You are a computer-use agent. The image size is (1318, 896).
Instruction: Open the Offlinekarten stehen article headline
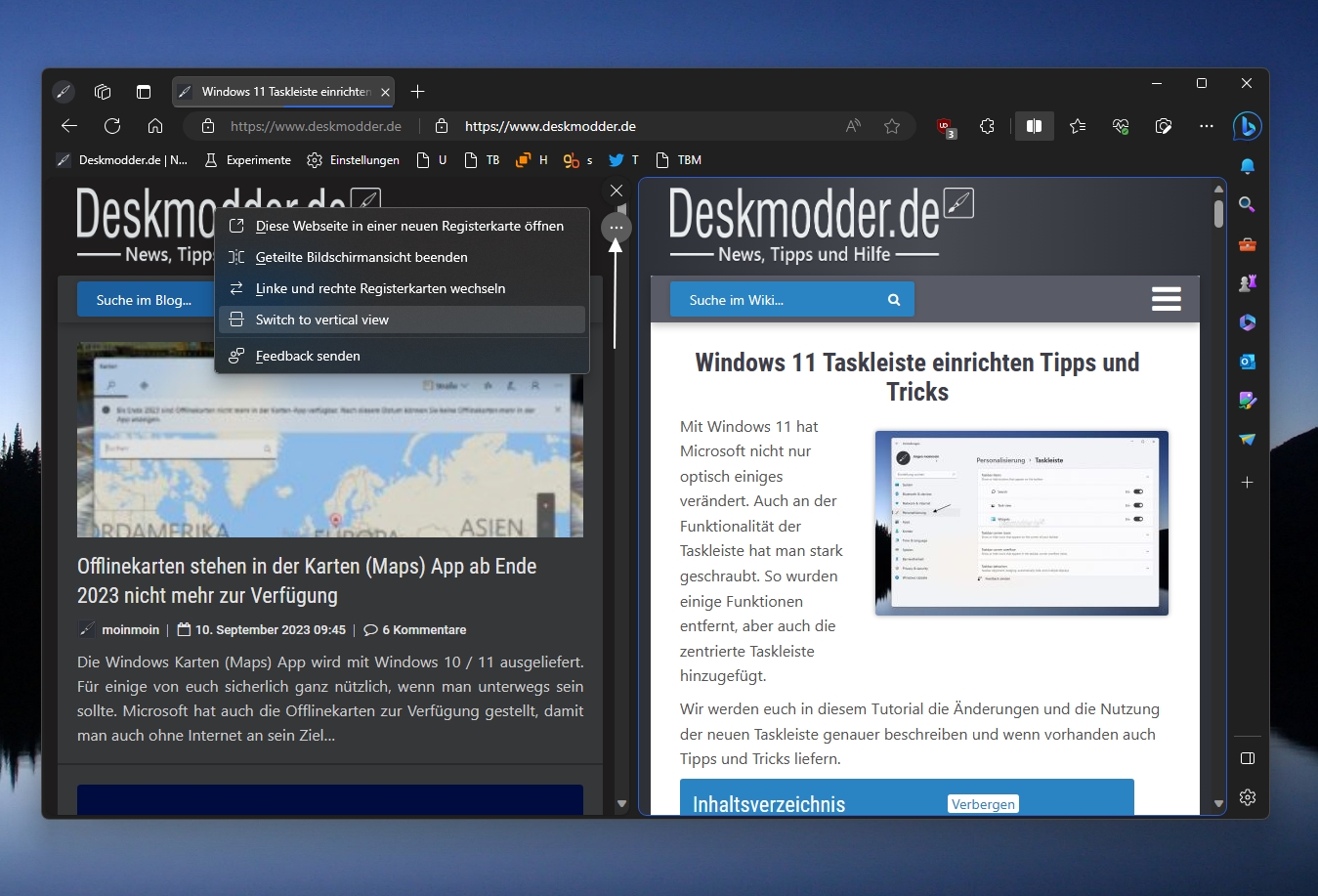[307, 580]
